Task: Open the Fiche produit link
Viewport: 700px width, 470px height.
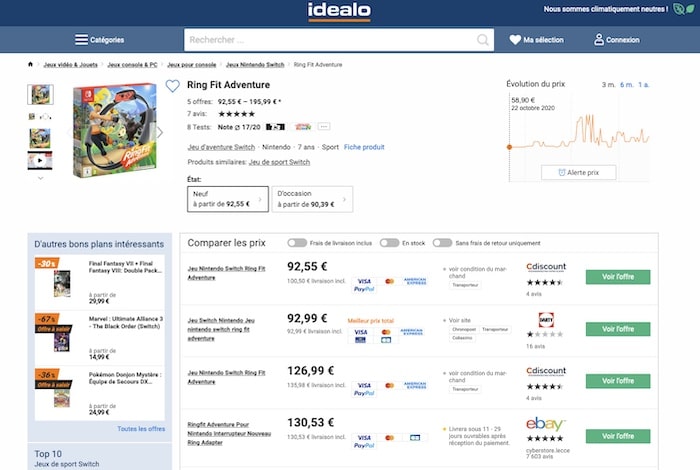Action: tap(364, 147)
